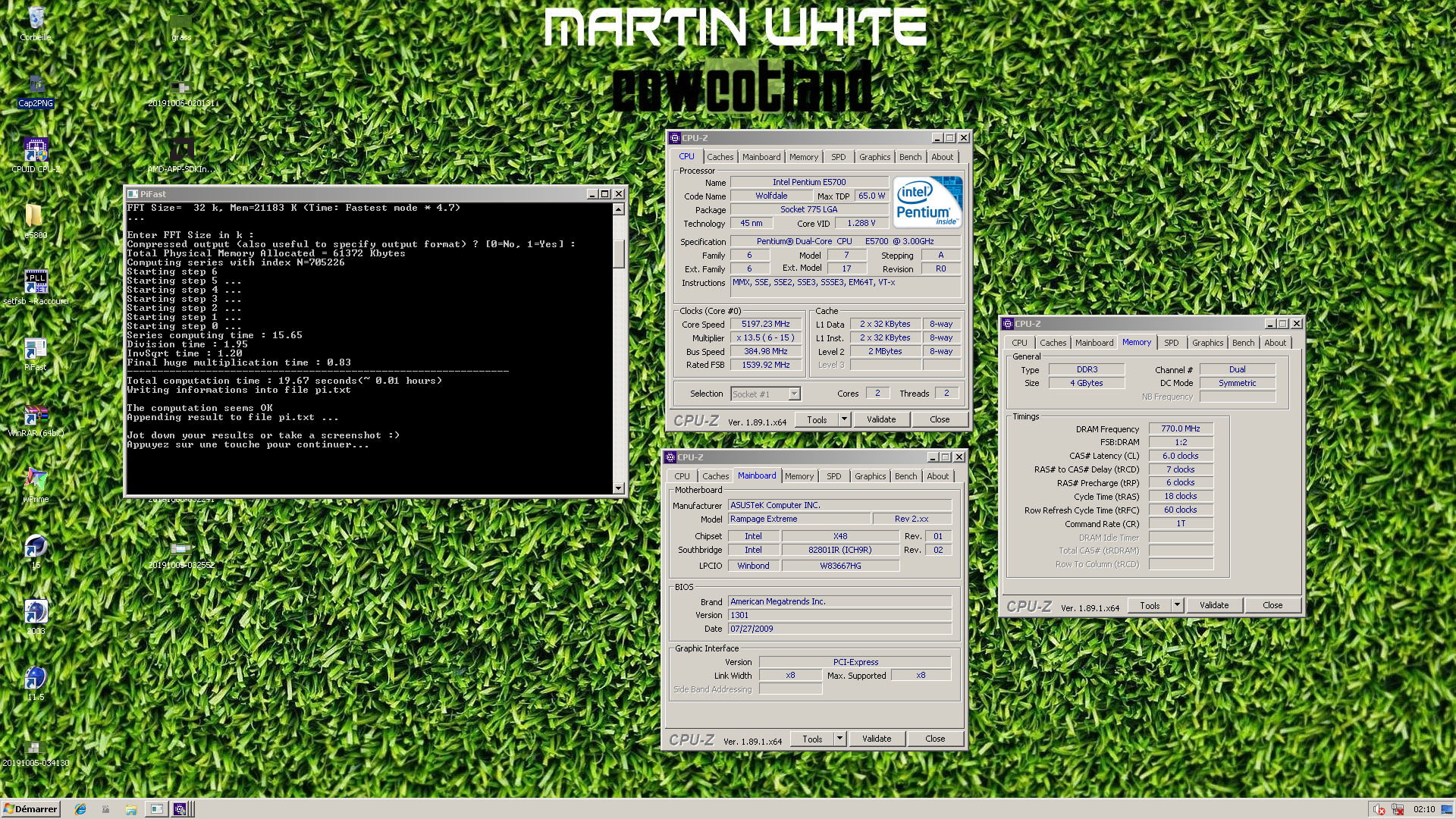Open the e5800 folder on desktop
Viewport: 1456px width, 819px height.
click(x=36, y=221)
